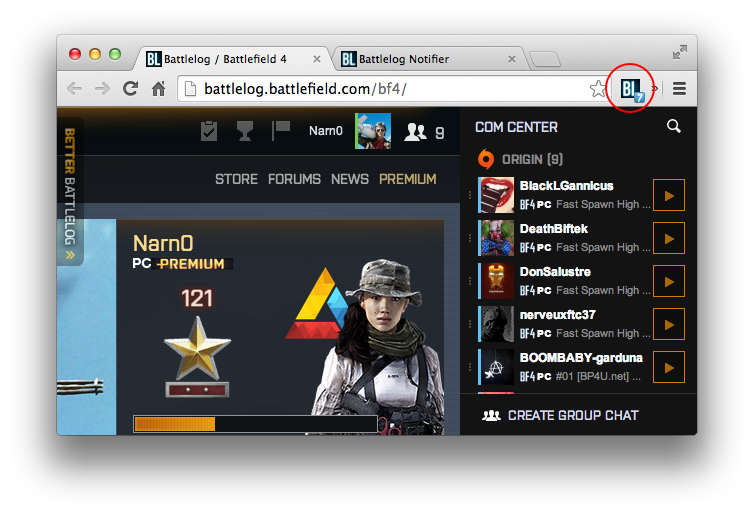Screen dimensions: 754x514
Task: Click the Origin logo icon
Action: [486, 159]
